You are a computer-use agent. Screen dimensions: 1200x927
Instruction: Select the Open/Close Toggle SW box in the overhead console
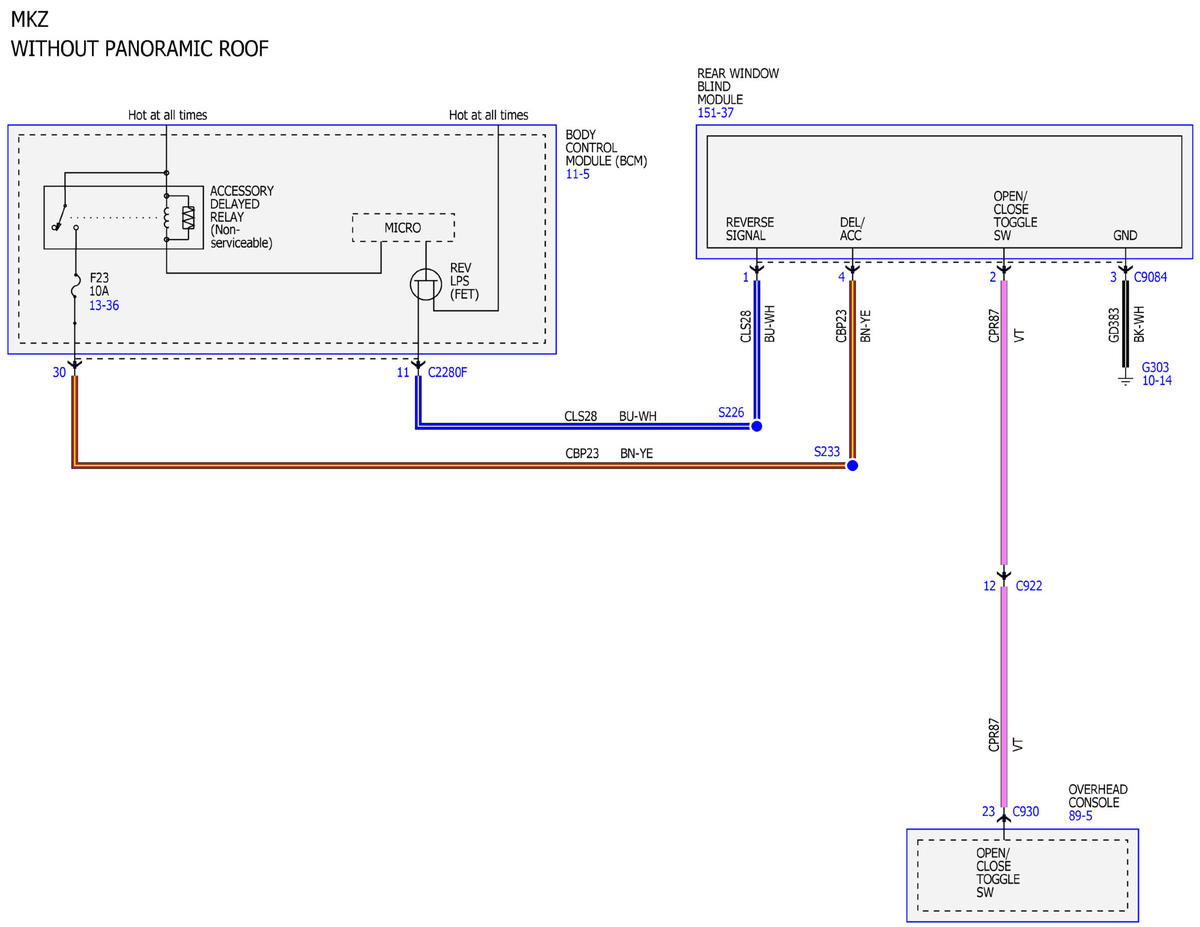(x=1022, y=875)
